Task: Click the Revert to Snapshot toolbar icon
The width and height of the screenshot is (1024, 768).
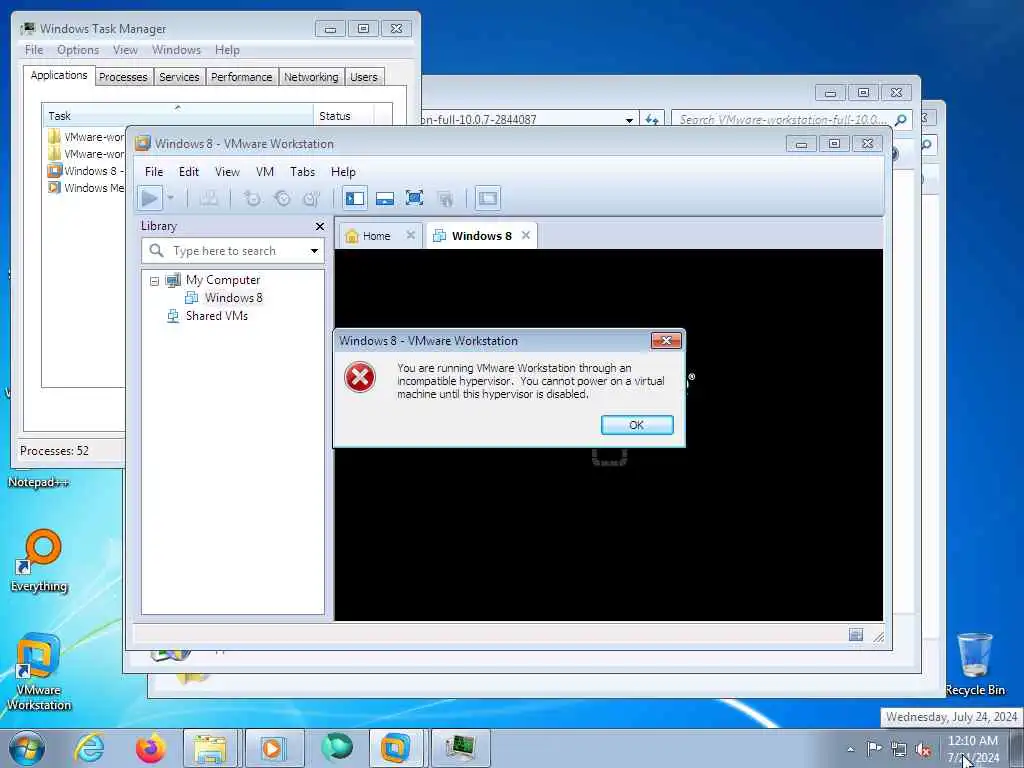Action: (282, 198)
